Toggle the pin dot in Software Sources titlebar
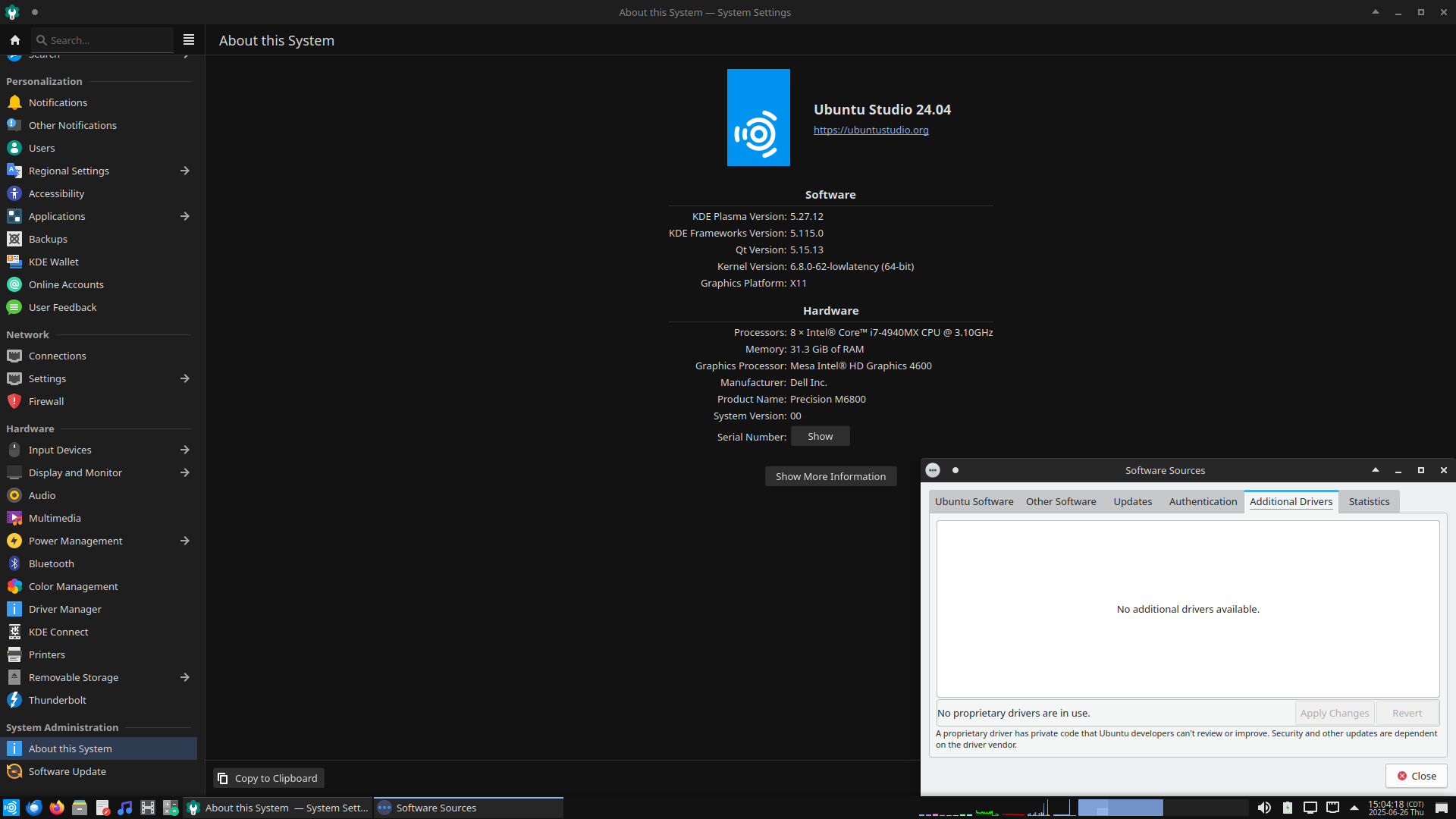 pos(955,470)
